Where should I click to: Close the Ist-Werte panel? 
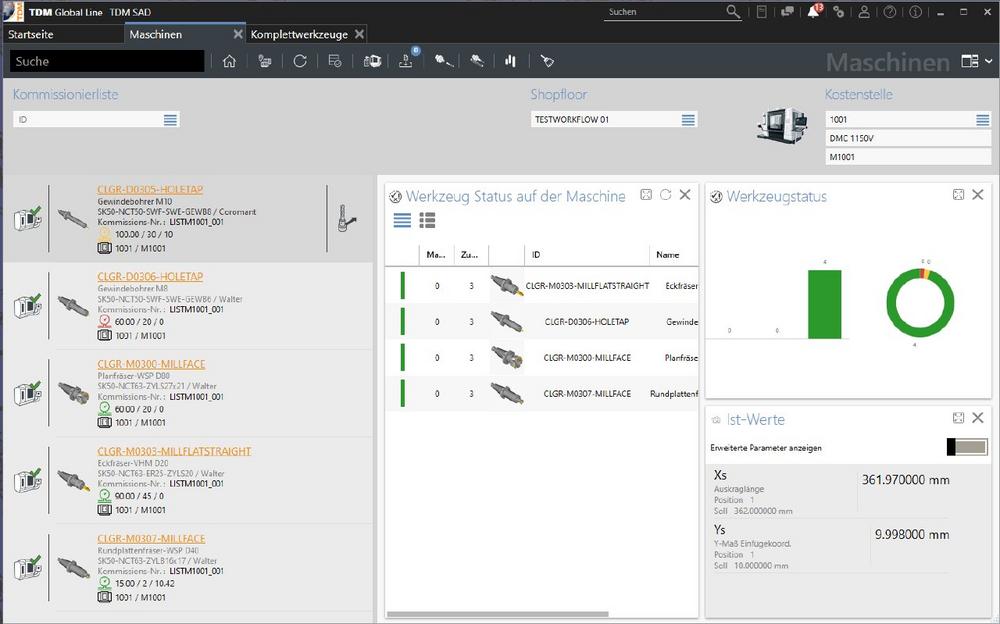click(978, 418)
